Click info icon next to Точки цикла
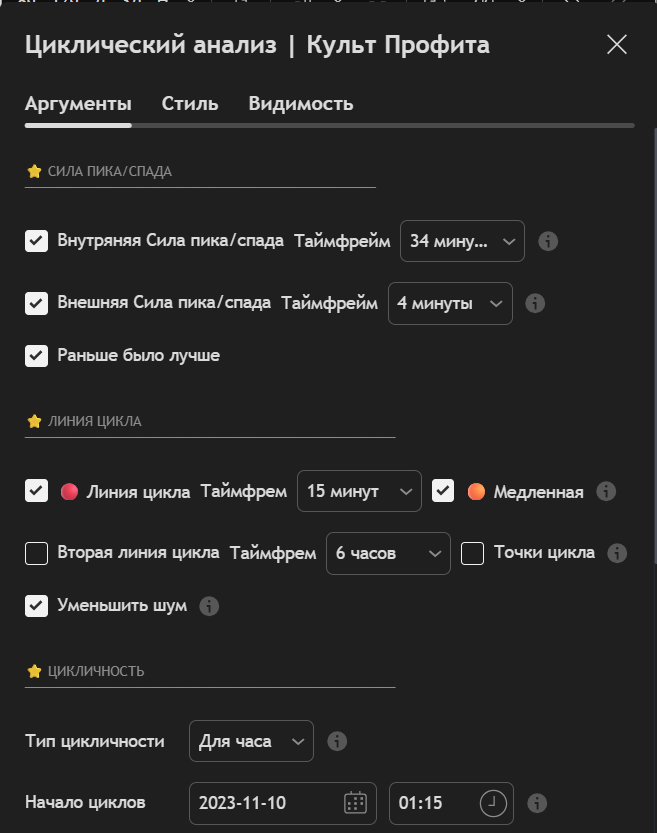 617,553
